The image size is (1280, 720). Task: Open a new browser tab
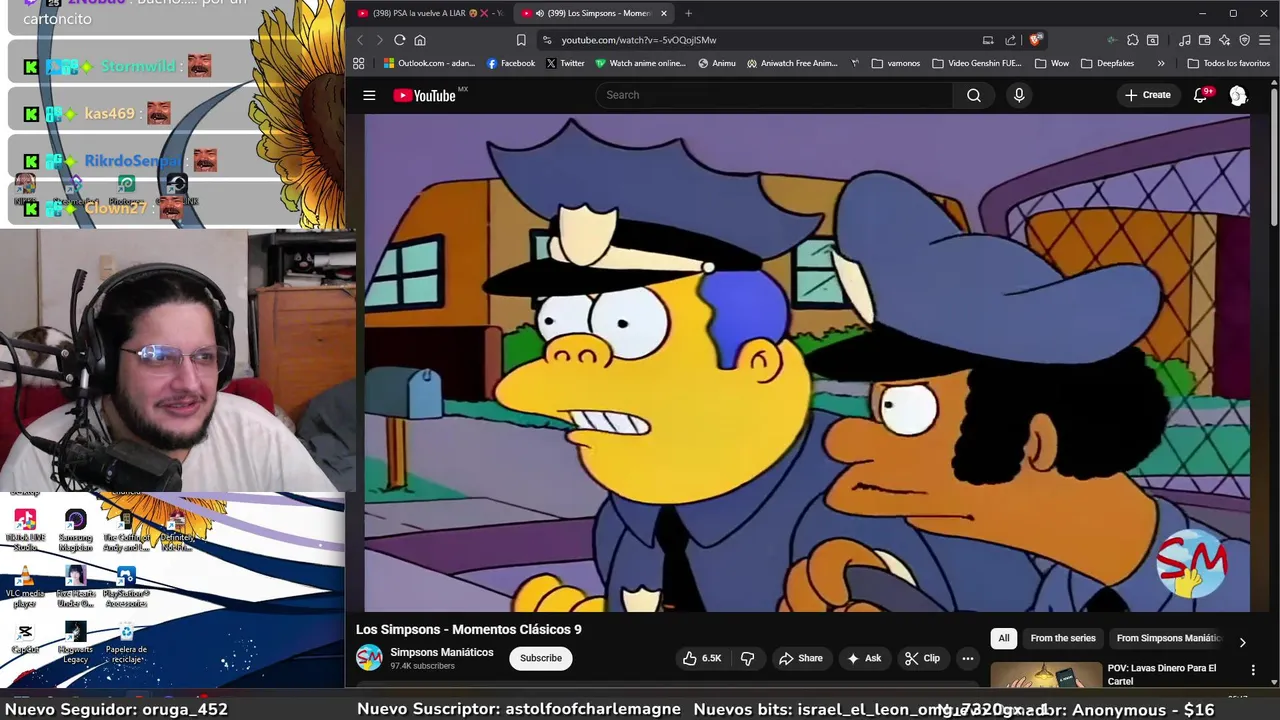(688, 13)
